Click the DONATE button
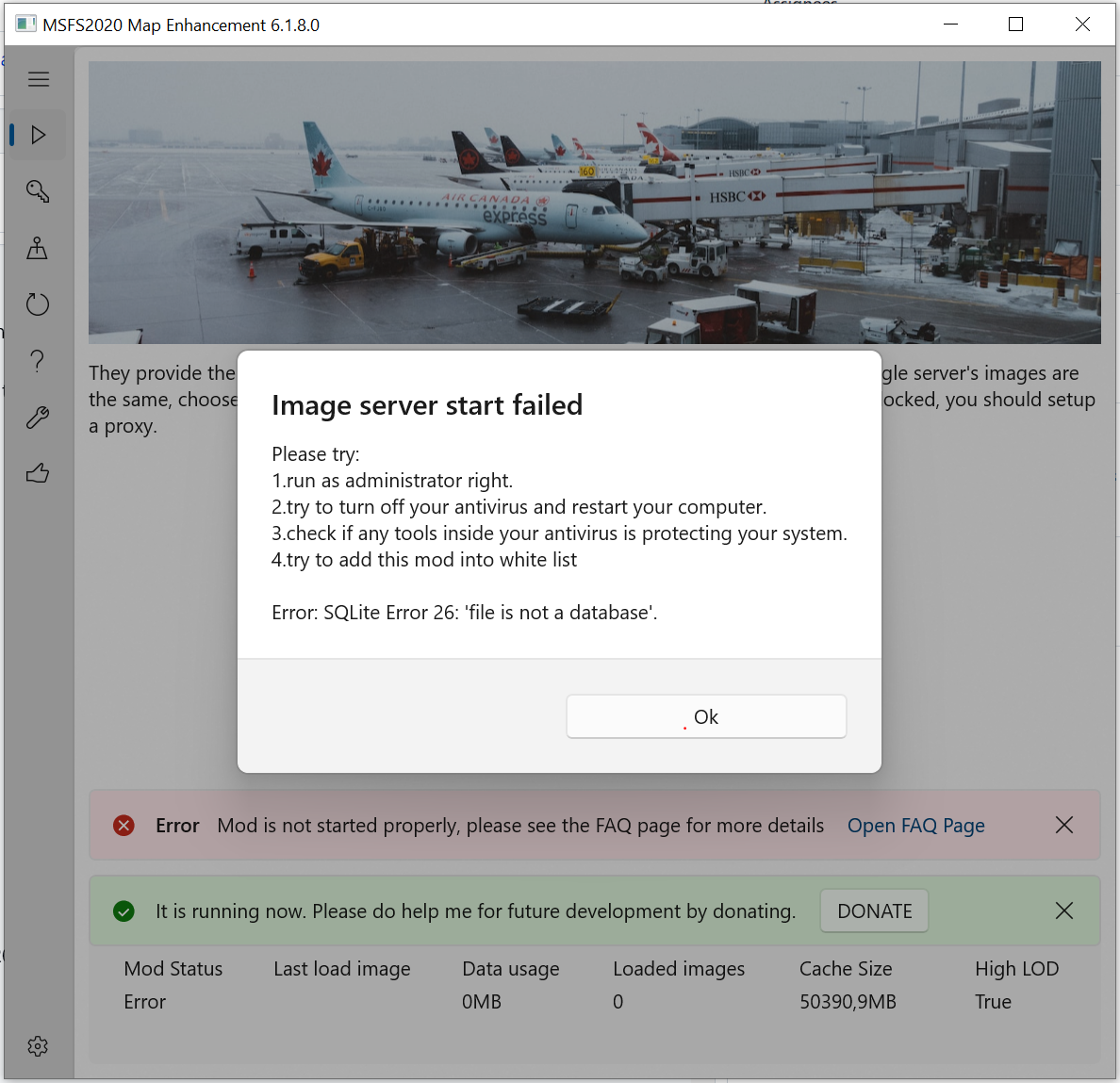1120x1083 pixels. [874, 911]
